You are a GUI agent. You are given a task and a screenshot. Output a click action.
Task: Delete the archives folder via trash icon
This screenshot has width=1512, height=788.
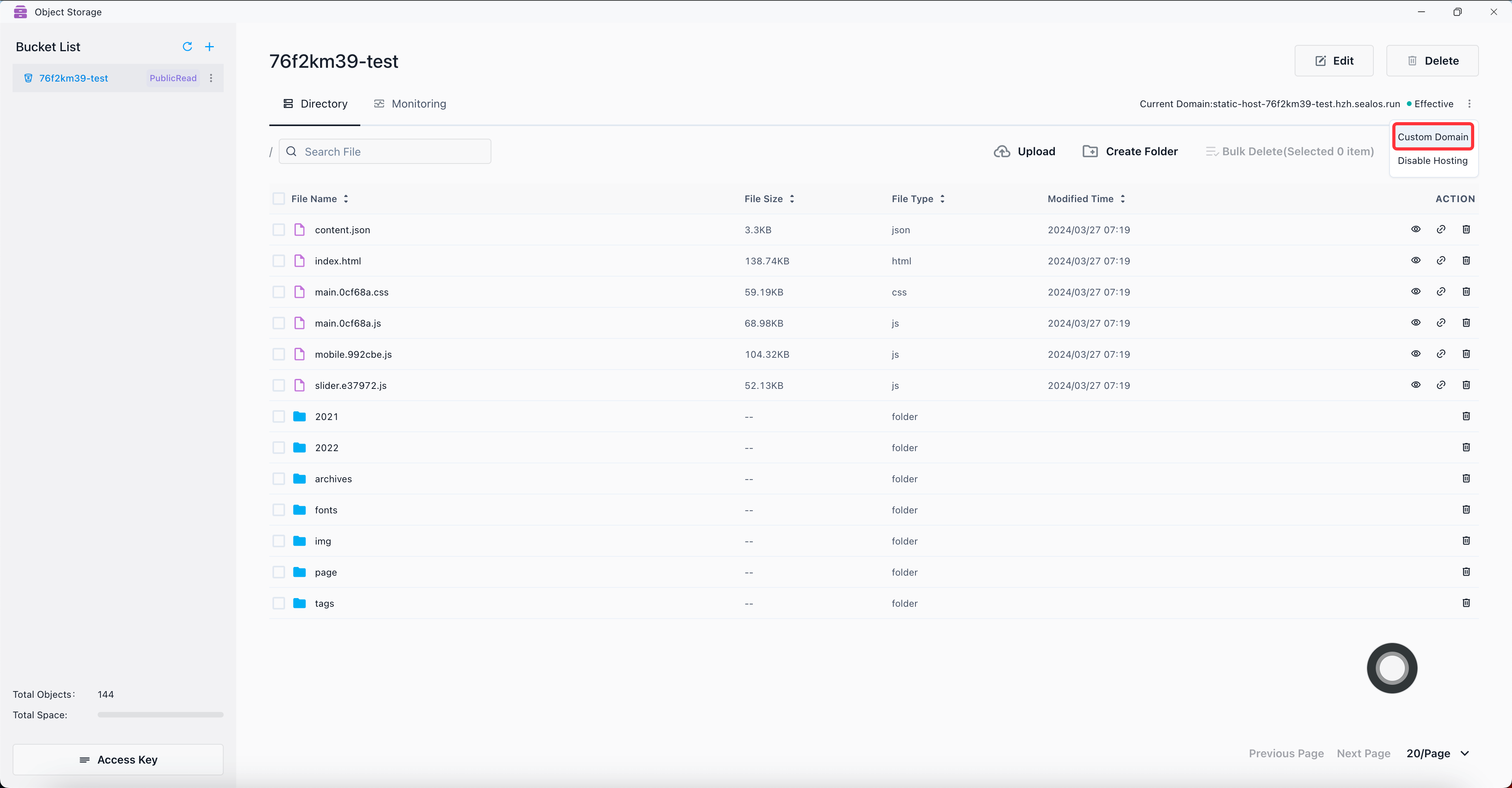coord(1466,478)
